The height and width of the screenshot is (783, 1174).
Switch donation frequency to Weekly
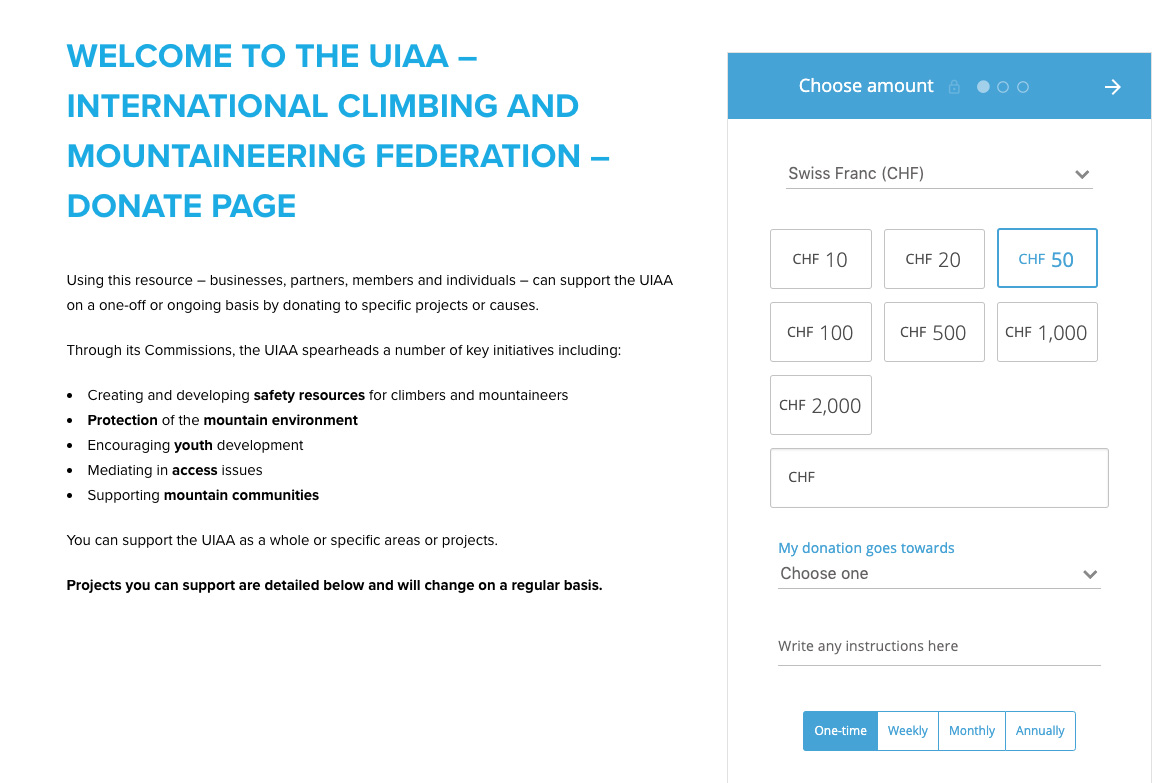(907, 731)
